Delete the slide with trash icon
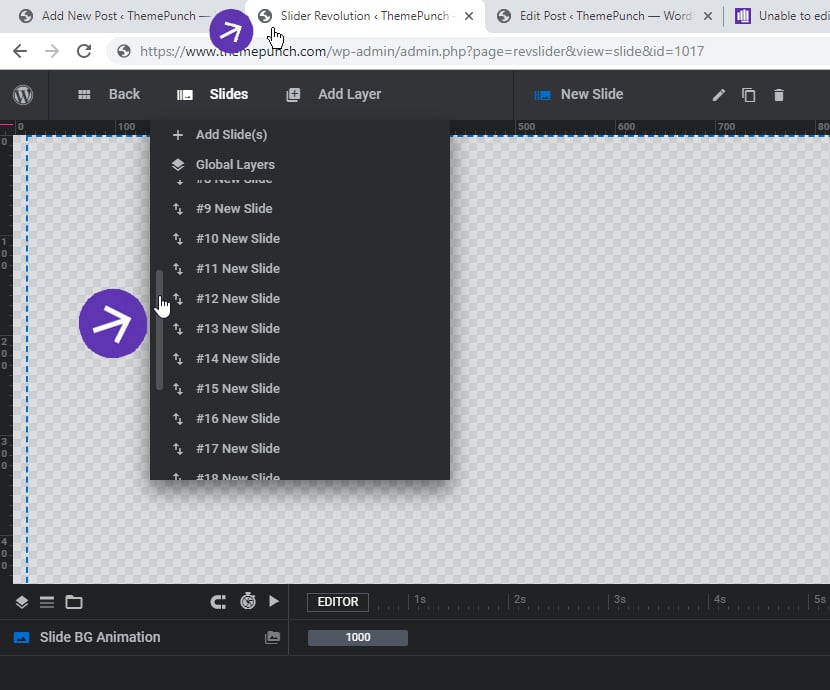Viewport: 830px width, 690px height. point(779,95)
